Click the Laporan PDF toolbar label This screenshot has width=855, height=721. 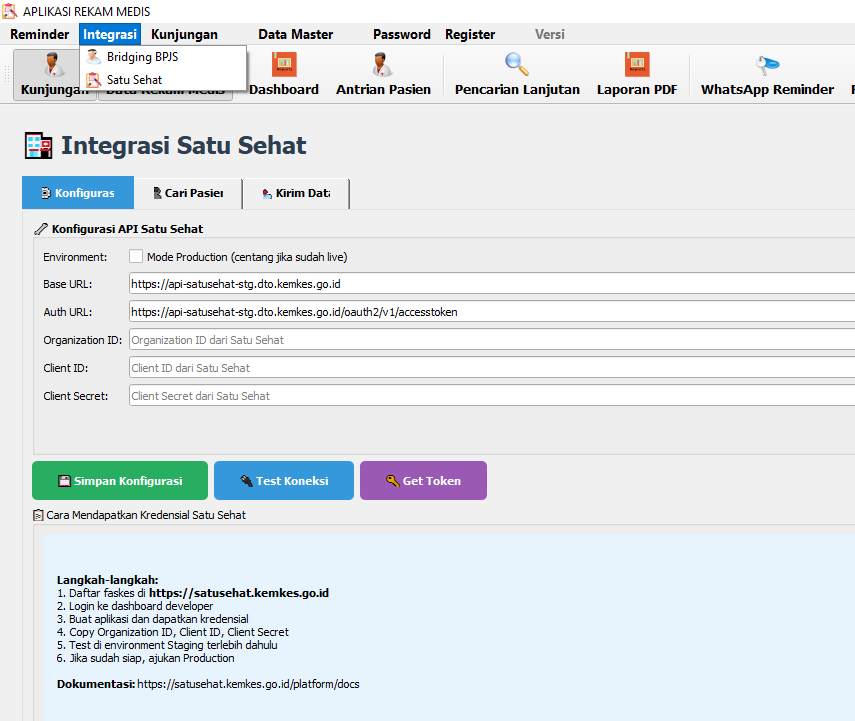(x=637, y=89)
